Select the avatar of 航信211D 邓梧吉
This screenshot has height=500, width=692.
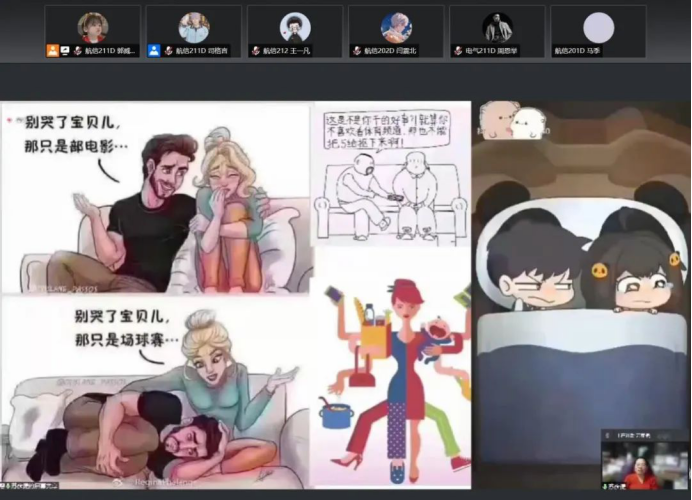point(194,27)
